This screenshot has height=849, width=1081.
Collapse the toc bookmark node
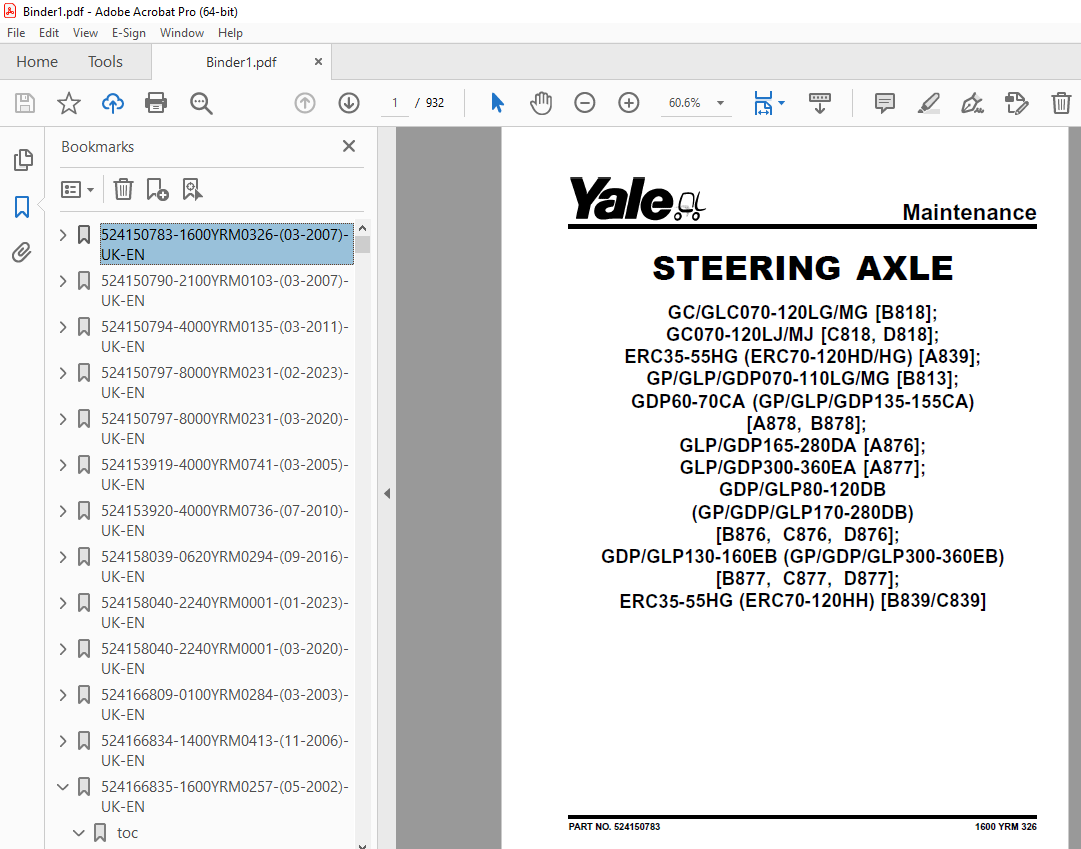point(79,833)
